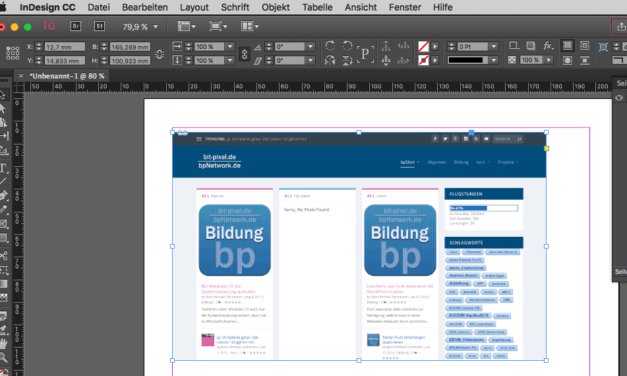Toggle constrain proportions for width and height
The image size is (627, 376).
160,54
